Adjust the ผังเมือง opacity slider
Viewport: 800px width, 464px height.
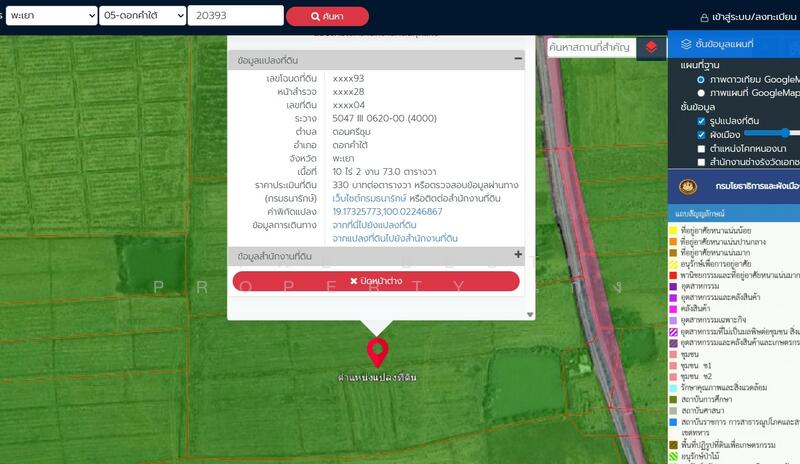click(x=785, y=132)
